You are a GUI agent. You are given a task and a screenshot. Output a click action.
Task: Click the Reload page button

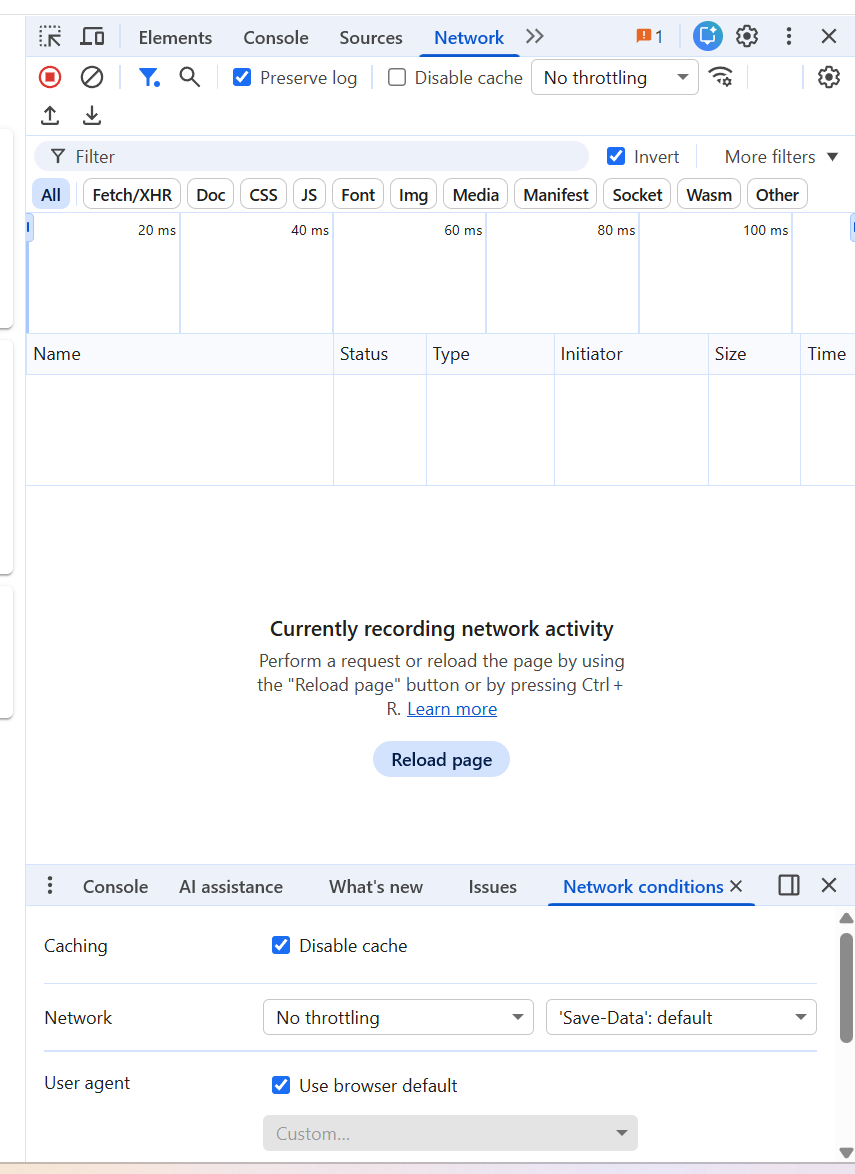(441, 759)
